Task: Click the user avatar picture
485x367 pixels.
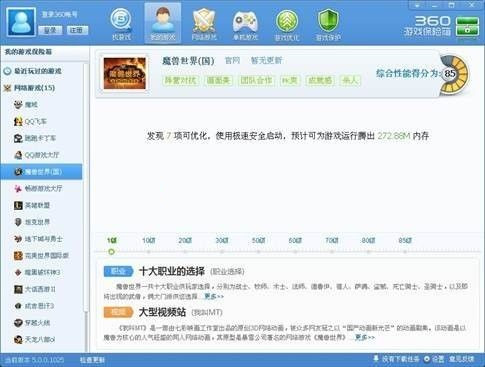Action: coord(21,22)
